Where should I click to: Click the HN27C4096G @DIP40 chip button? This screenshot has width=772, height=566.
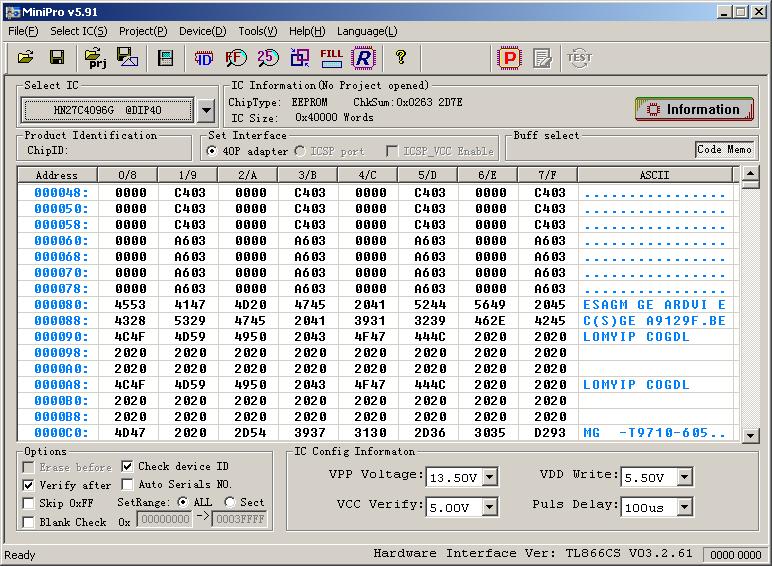pyautogui.click(x=108, y=110)
